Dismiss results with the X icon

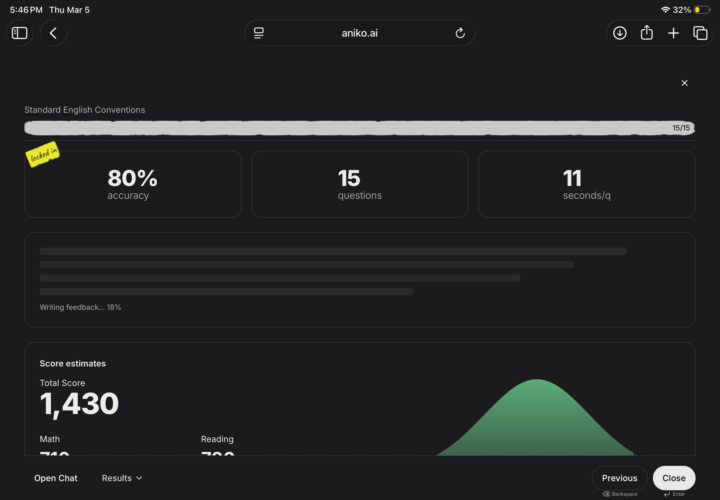684,83
